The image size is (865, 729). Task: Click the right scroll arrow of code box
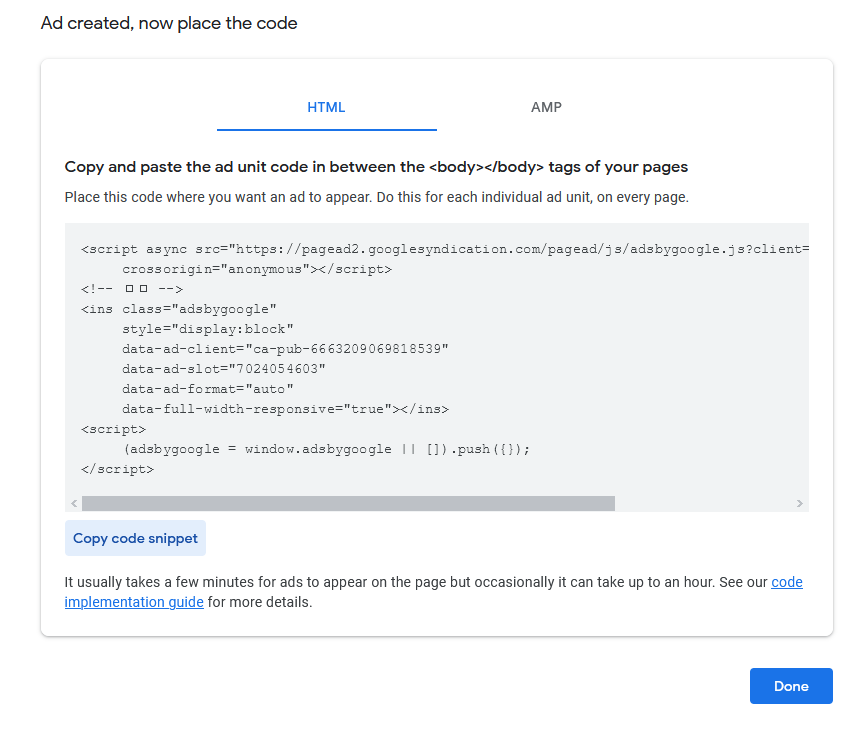click(799, 503)
